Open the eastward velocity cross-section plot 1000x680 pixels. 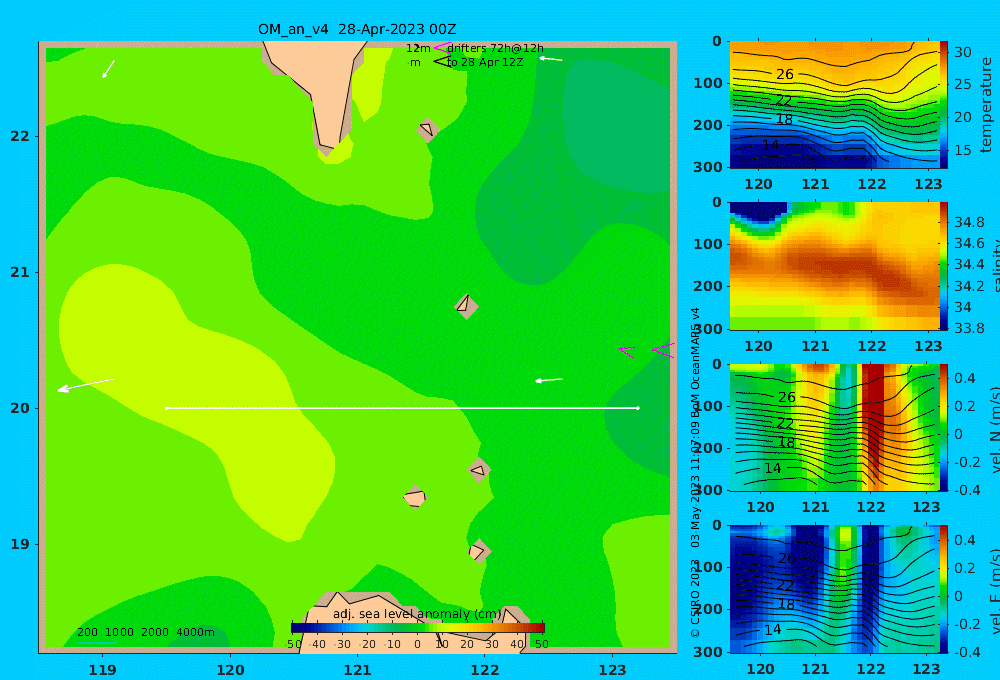coord(834,589)
